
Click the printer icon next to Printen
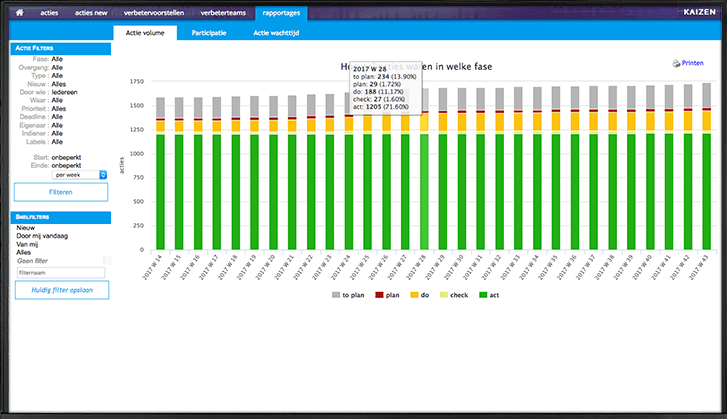tap(676, 63)
